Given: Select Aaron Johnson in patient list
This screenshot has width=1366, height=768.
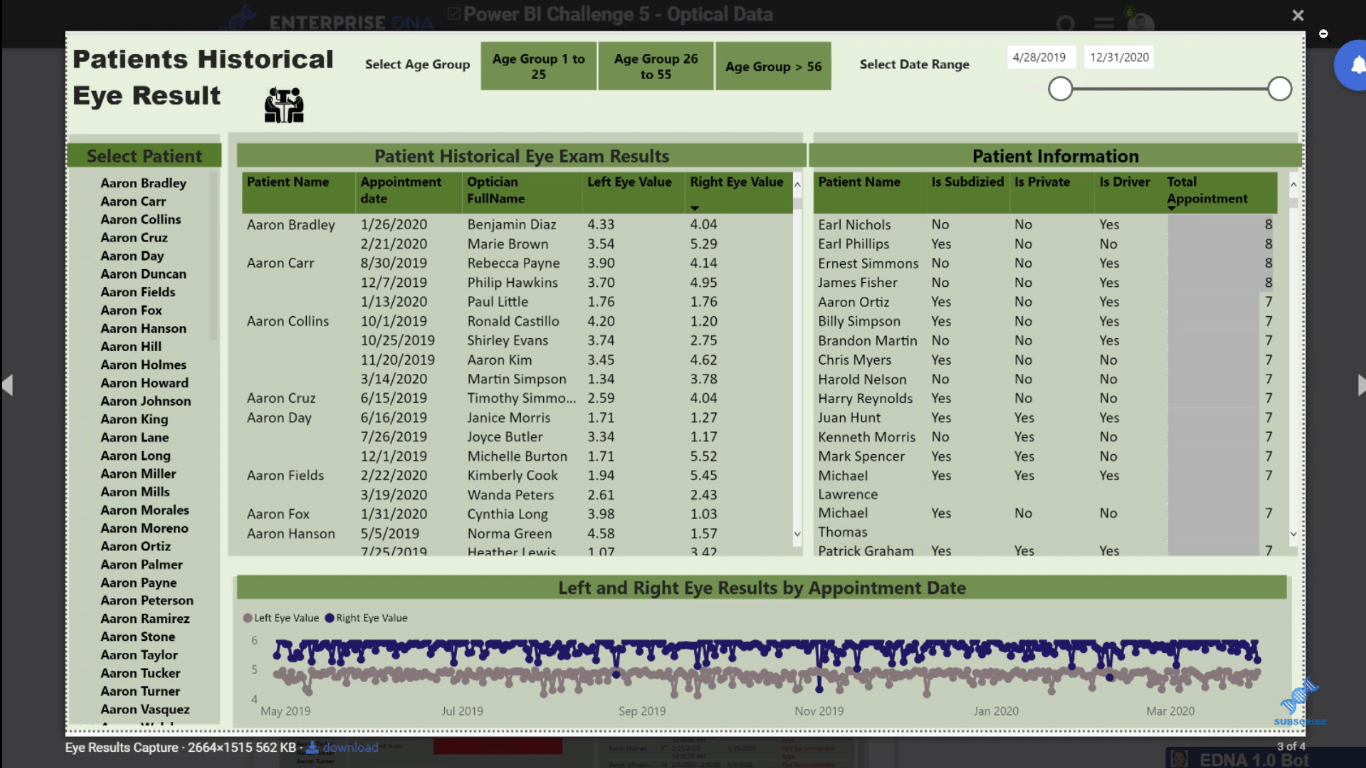Looking at the screenshot, I should 146,401.
